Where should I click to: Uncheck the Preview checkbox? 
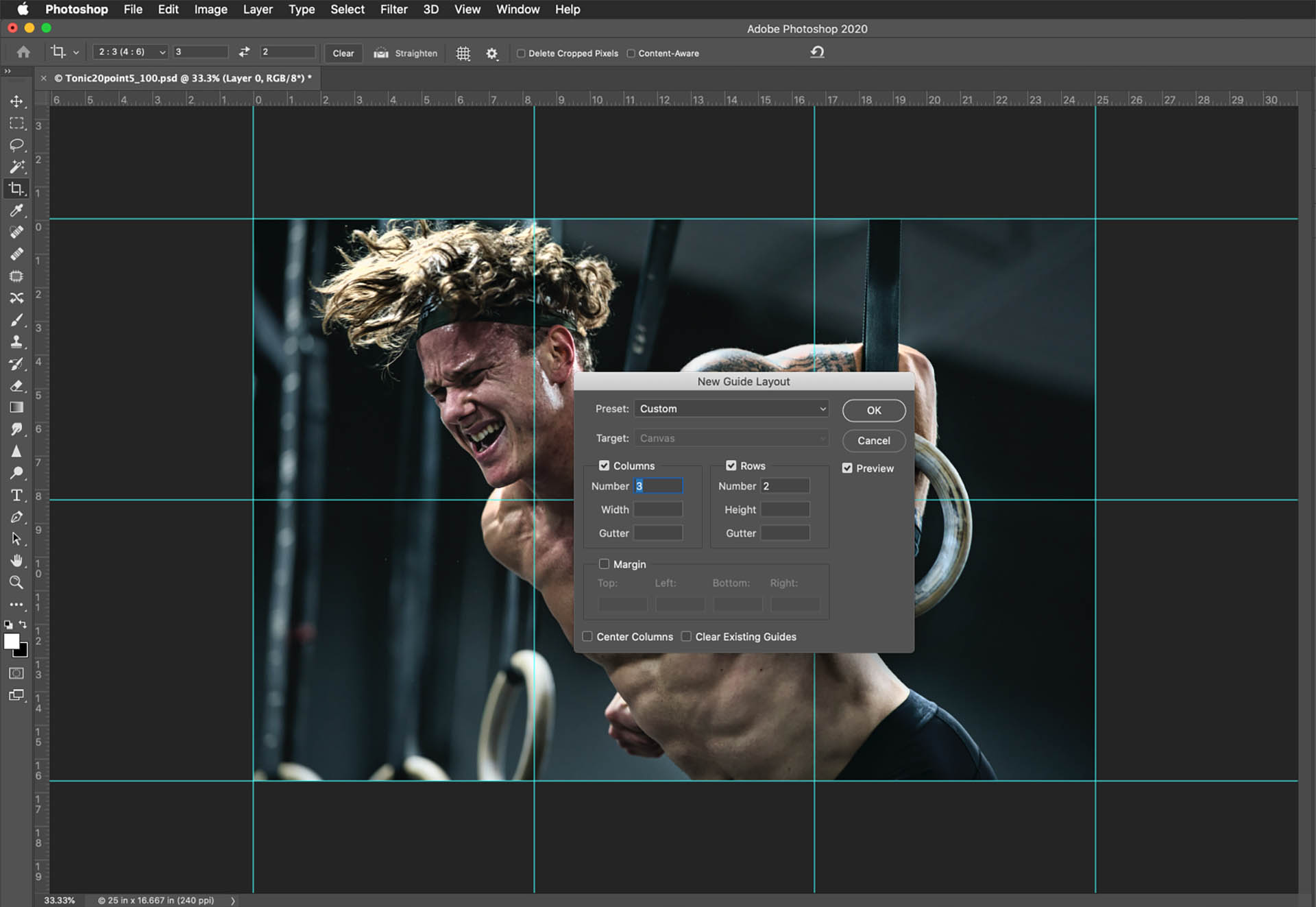[x=847, y=468]
